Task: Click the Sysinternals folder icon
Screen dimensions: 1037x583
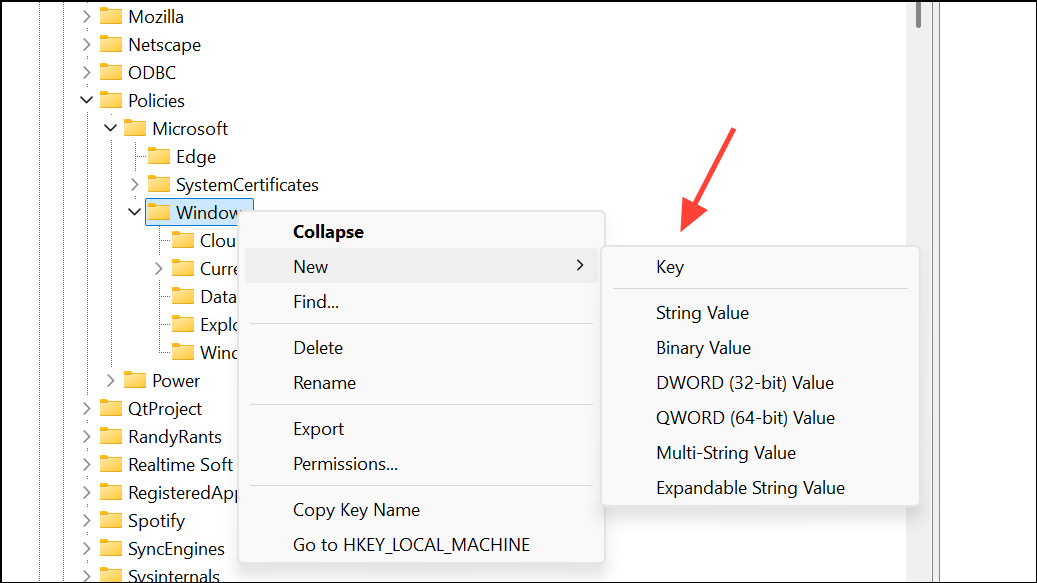Action: pos(110,576)
